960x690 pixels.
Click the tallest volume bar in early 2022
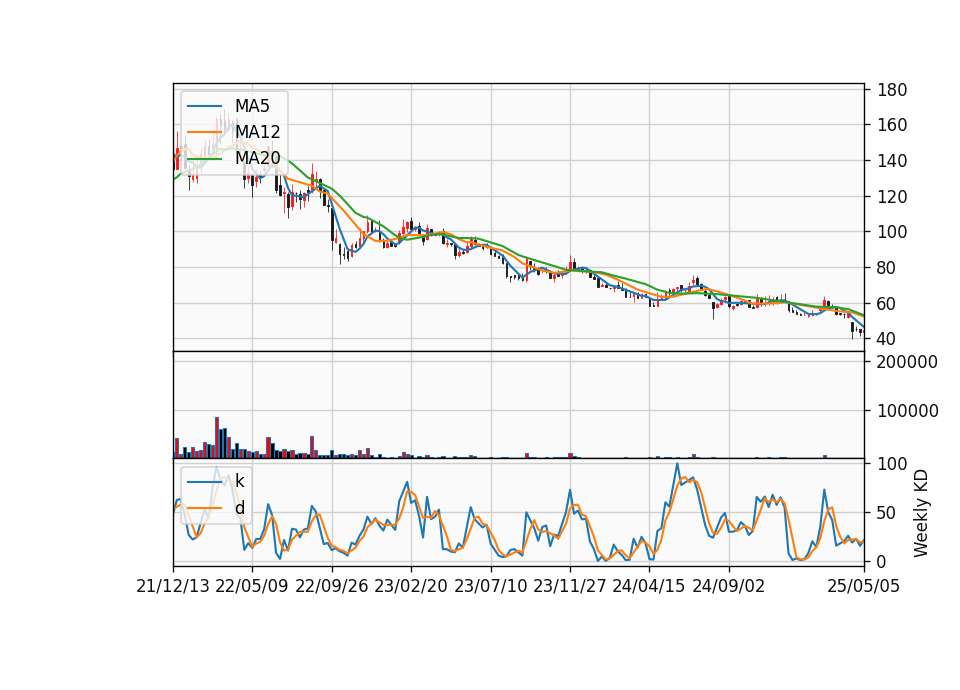click(x=217, y=438)
